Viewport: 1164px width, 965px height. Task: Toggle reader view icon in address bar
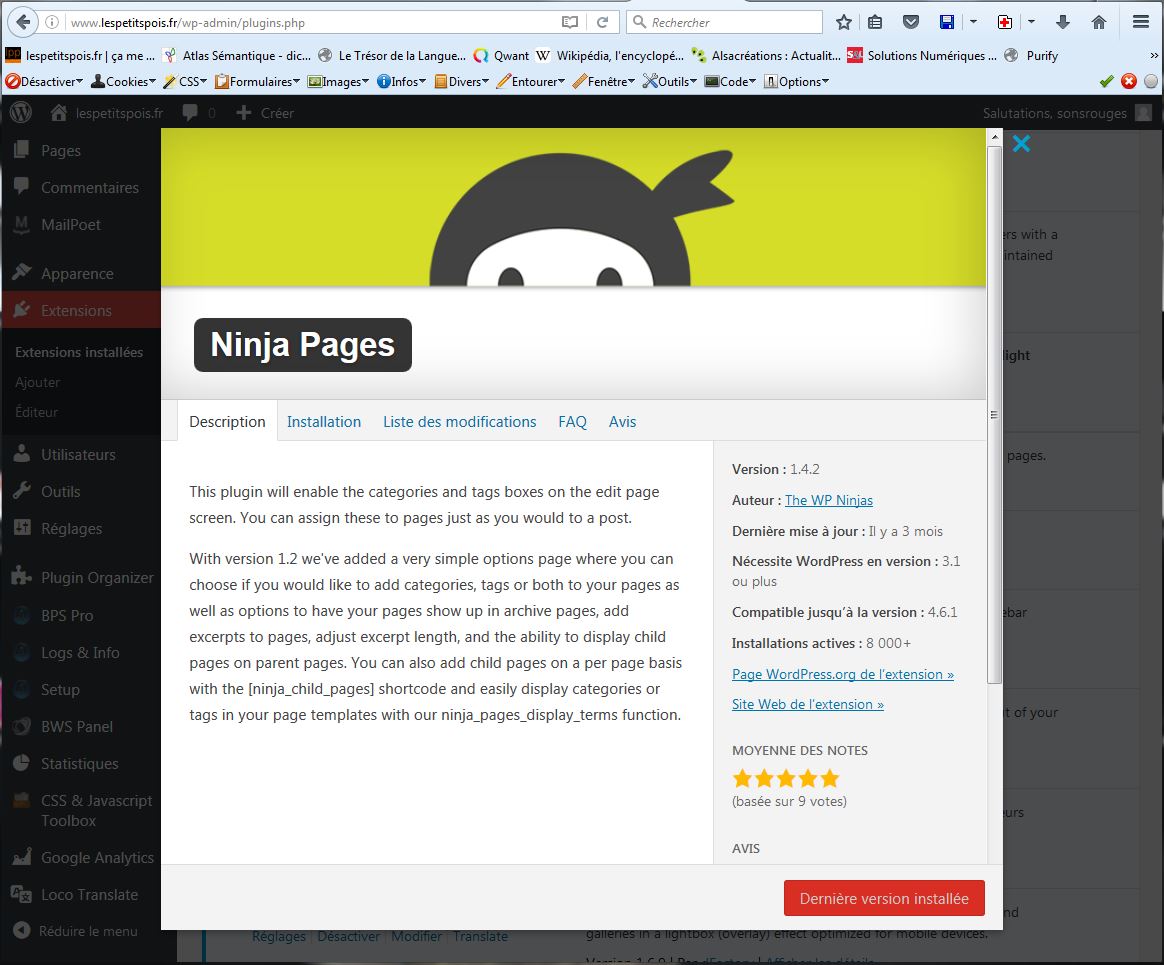click(x=569, y=22)
